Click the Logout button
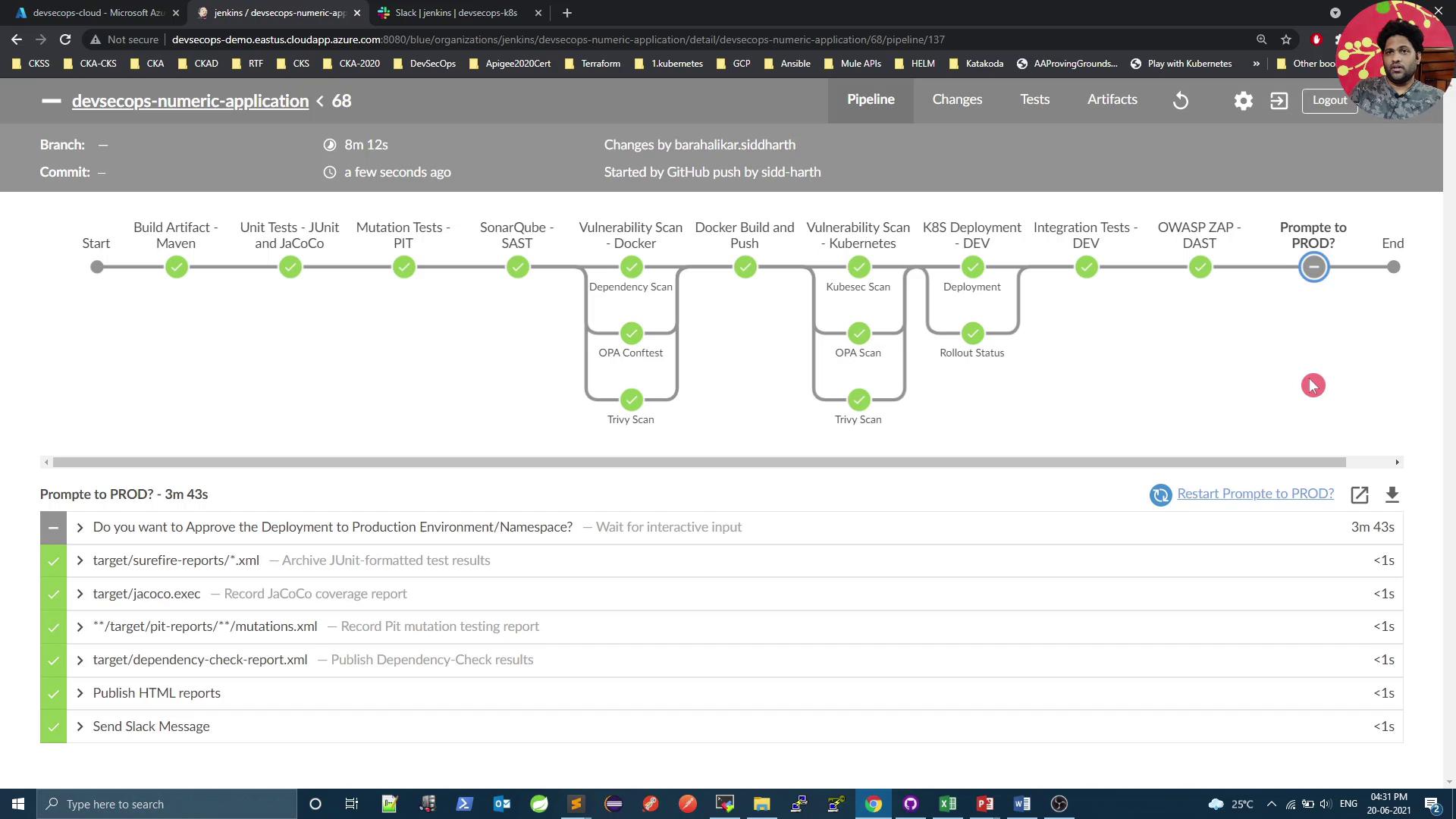This screenshot has width=1456, height=819. 1329,100
